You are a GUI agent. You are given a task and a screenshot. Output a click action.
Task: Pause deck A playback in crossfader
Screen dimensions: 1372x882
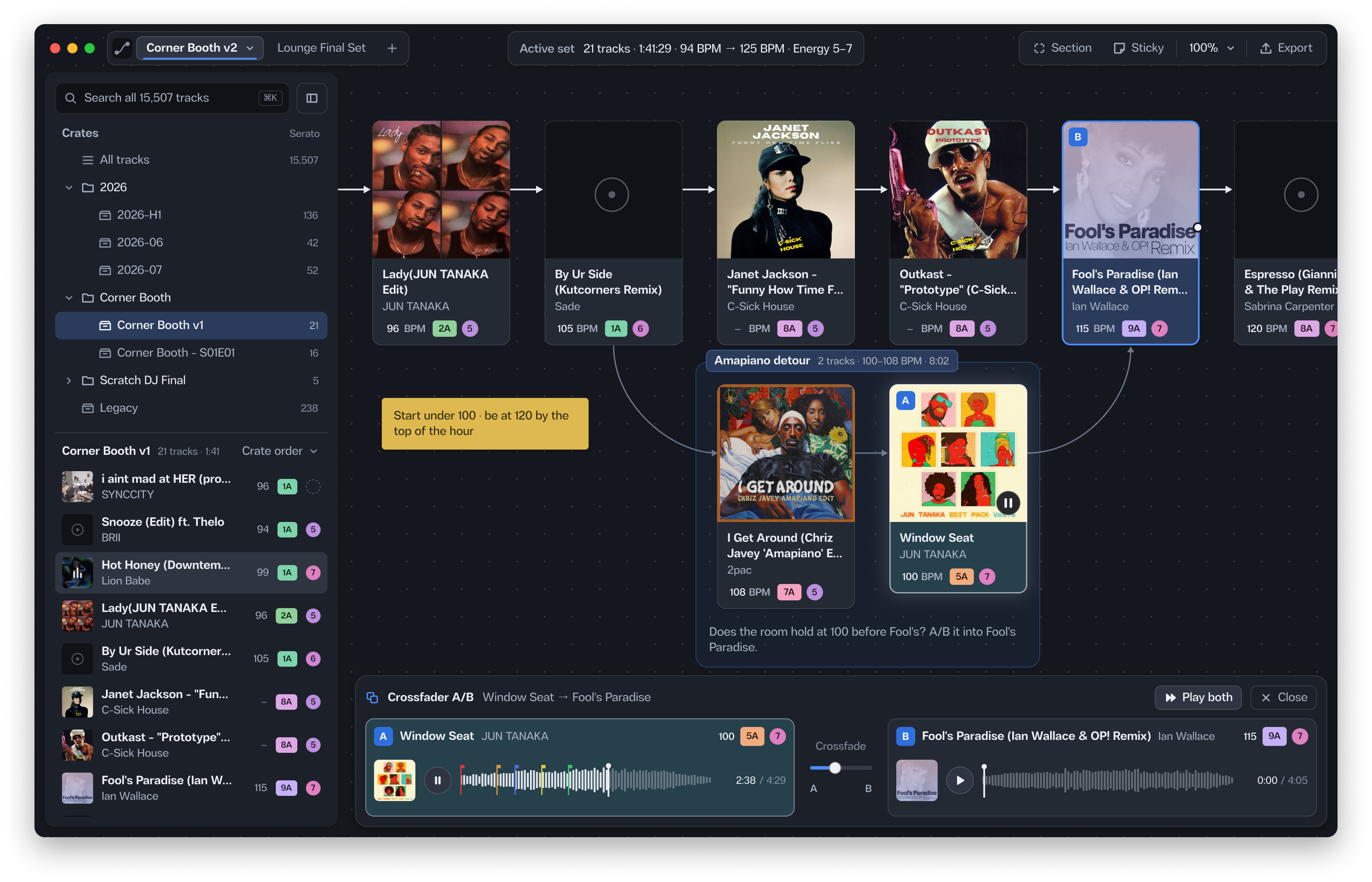click(438, 781)
